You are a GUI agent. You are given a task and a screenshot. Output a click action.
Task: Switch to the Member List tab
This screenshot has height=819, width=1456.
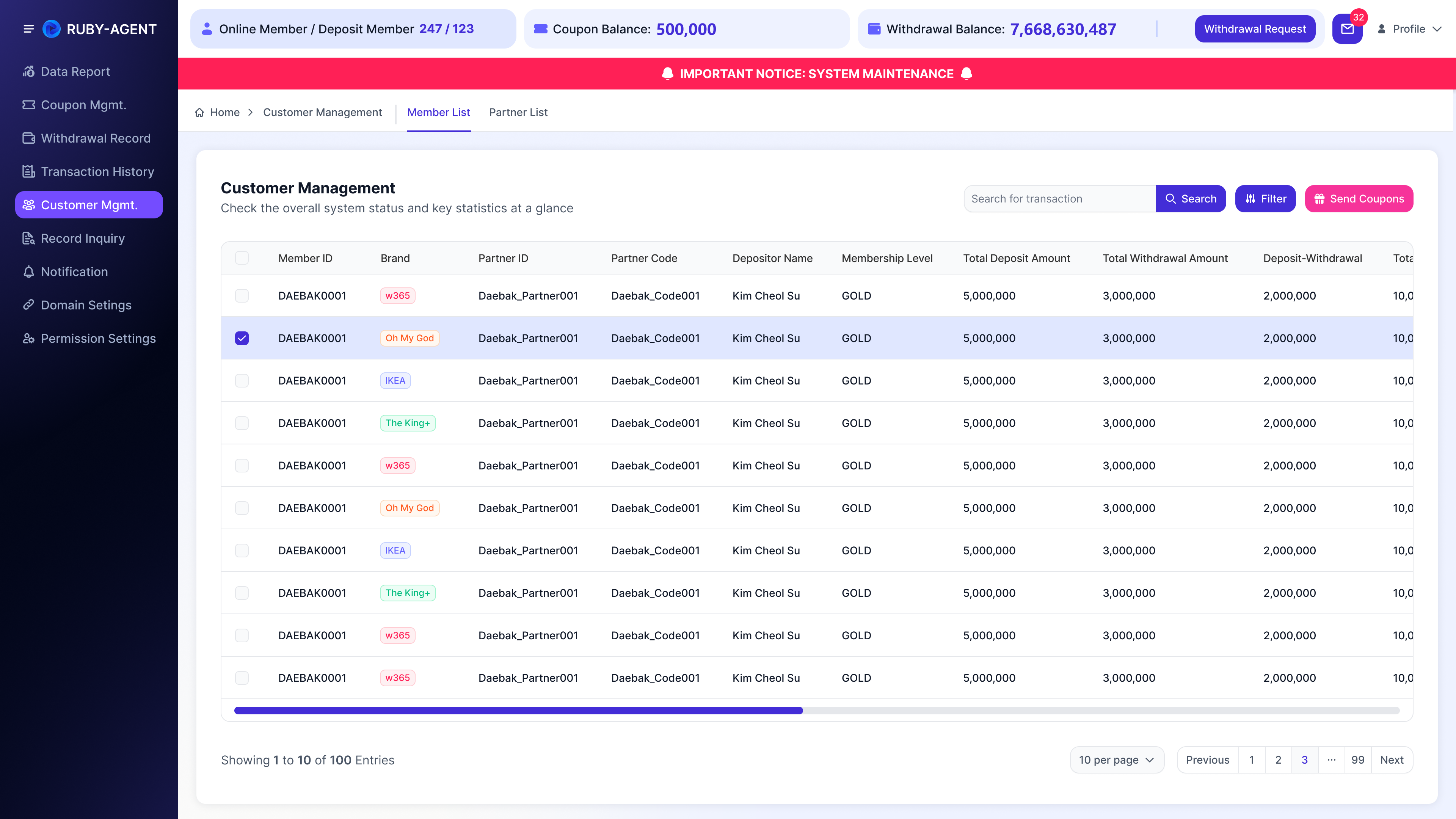coord(439,113)
